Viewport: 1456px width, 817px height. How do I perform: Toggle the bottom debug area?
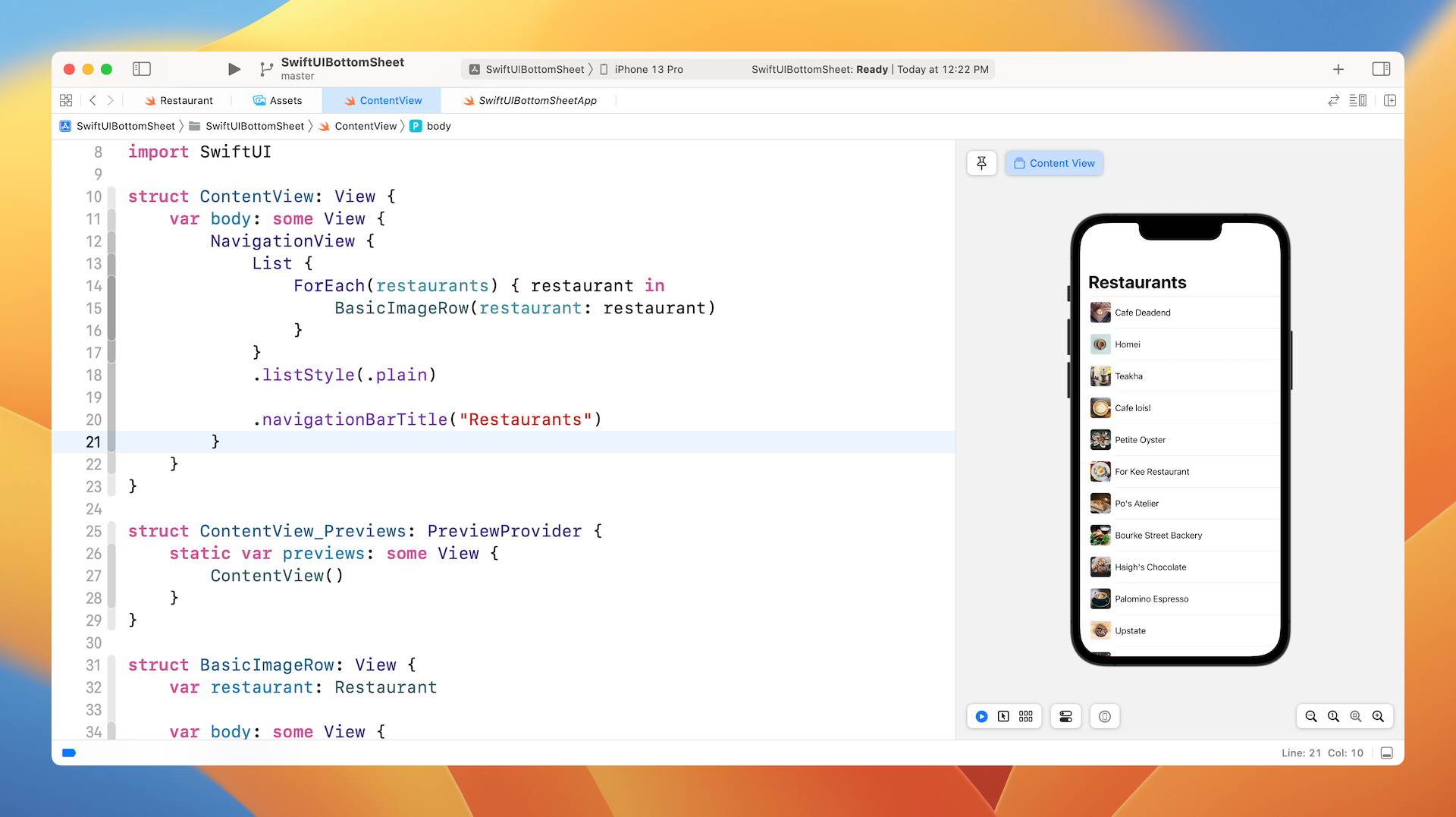tap(1387, 753)
